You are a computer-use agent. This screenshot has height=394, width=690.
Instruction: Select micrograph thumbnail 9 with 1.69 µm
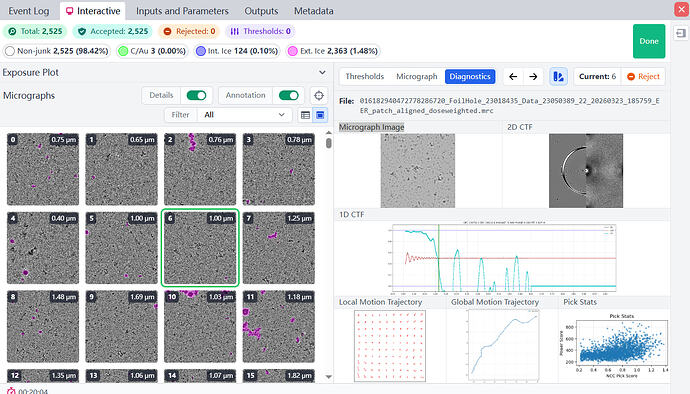click(121, 327)
